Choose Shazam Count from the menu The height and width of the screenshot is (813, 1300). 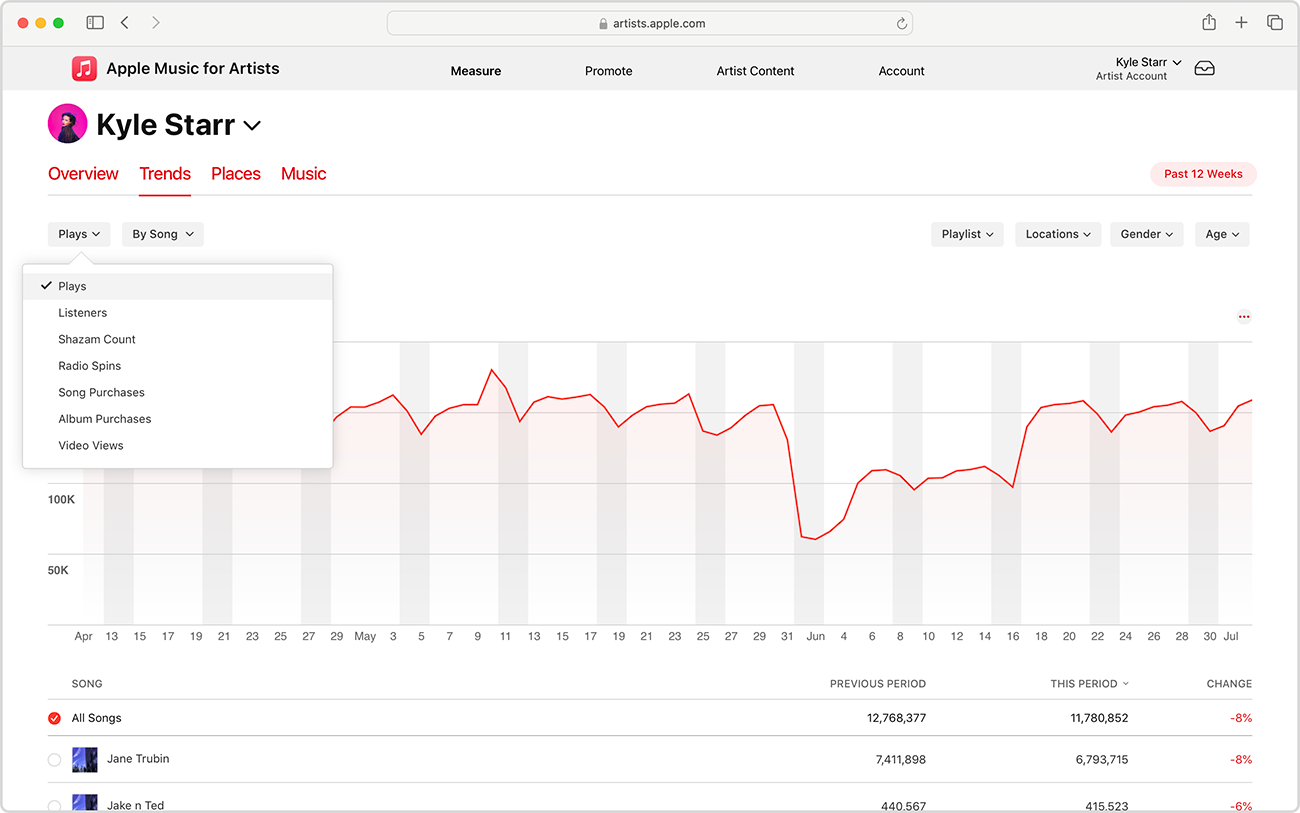coord(97,339)
